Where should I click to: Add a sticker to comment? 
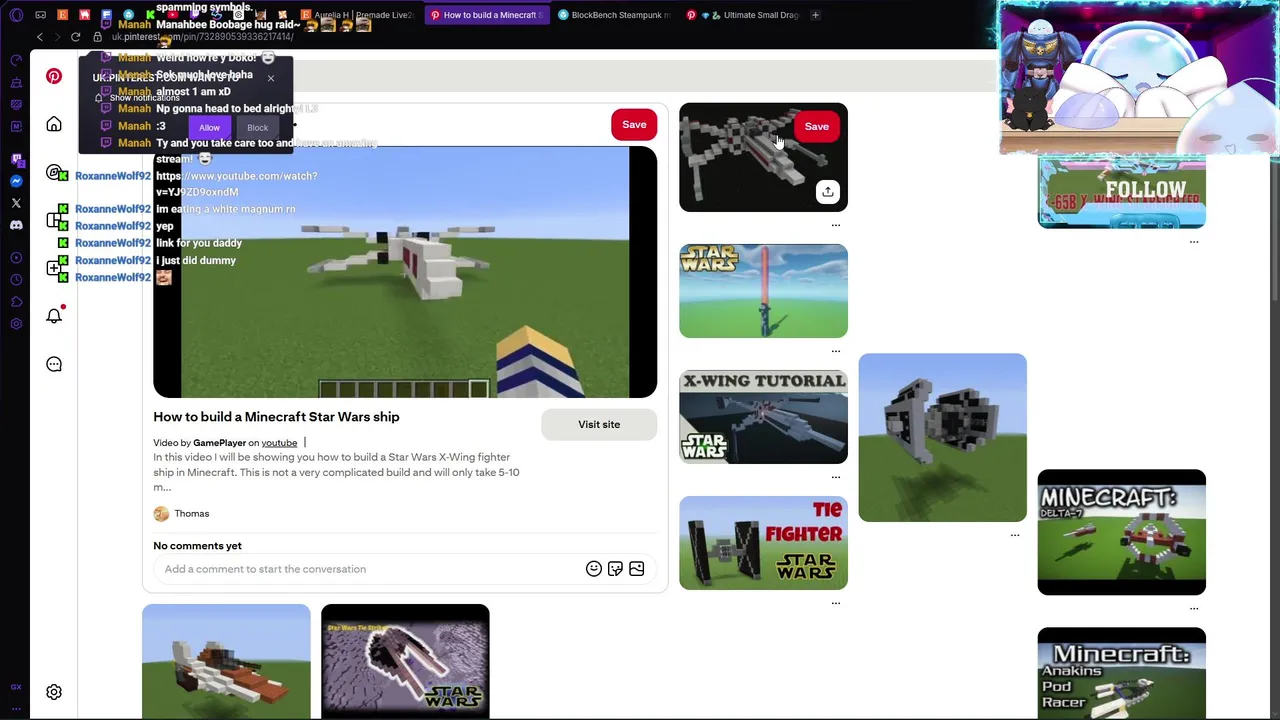[615, 569]
